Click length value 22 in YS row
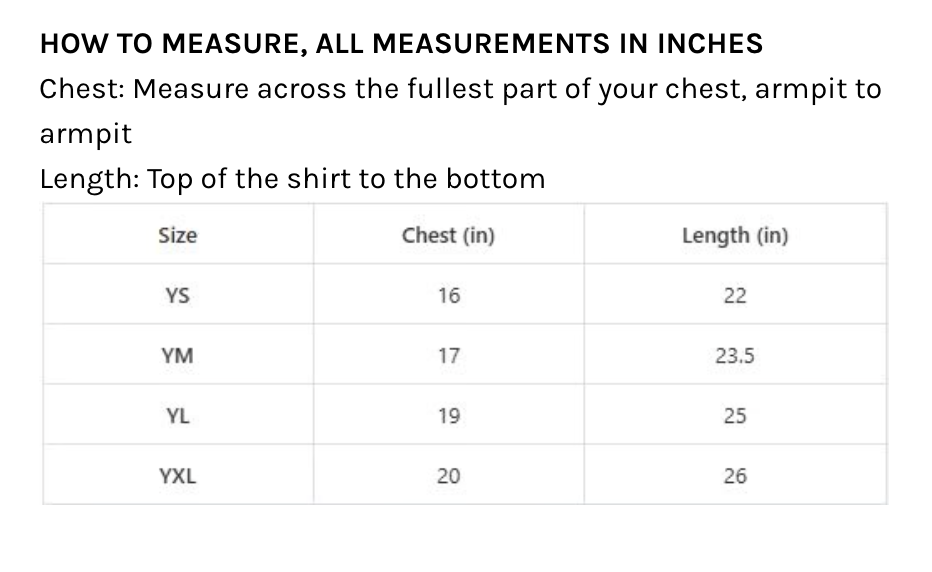 [x=735, y=296]
